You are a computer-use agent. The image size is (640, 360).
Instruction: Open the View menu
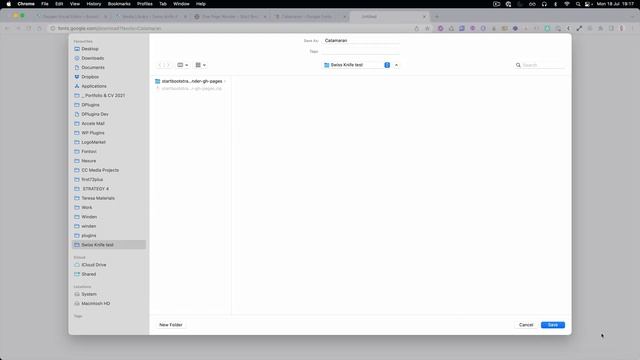coord(75,4)
